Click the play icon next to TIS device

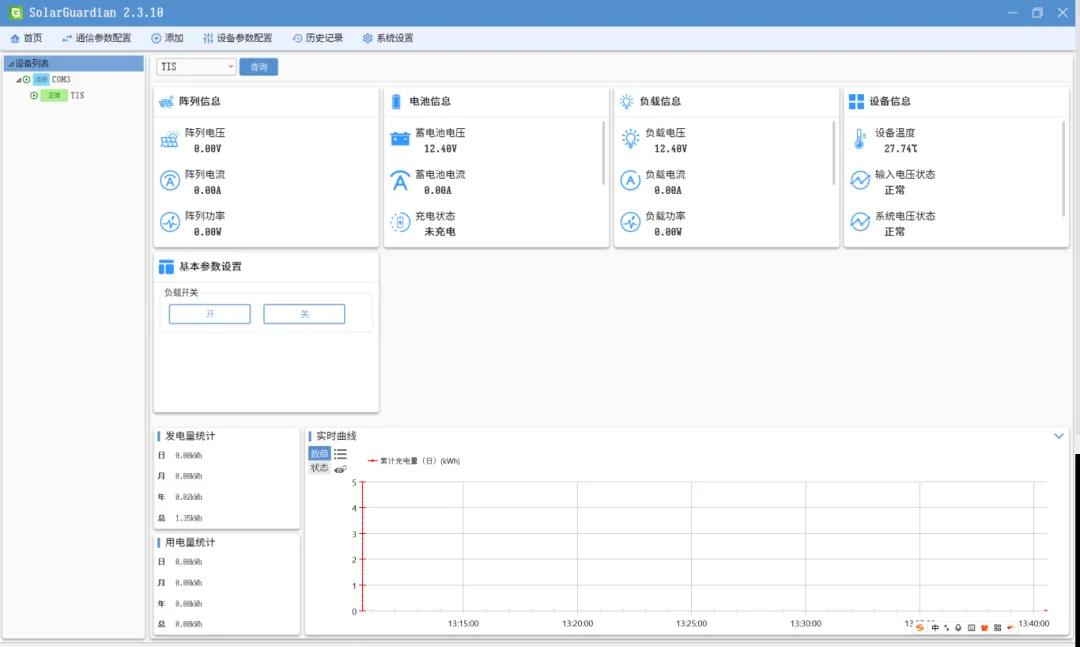tap(34, 96)
